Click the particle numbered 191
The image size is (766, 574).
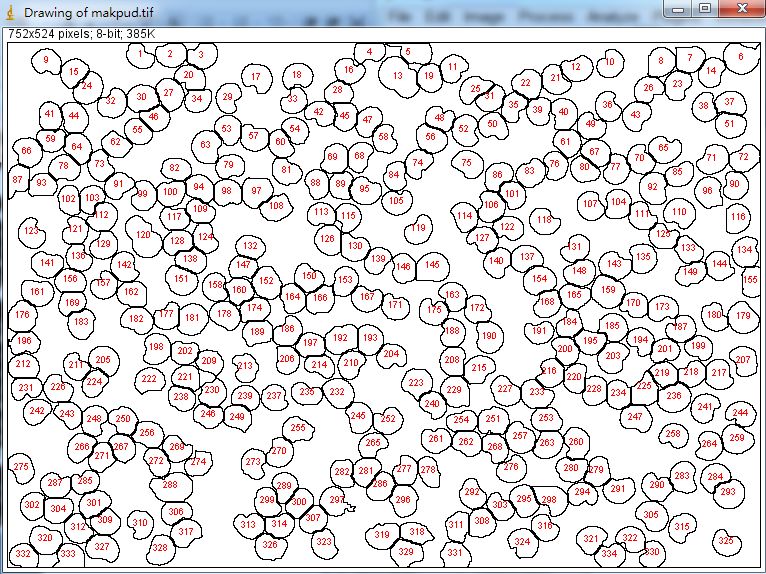pos(539,332)
